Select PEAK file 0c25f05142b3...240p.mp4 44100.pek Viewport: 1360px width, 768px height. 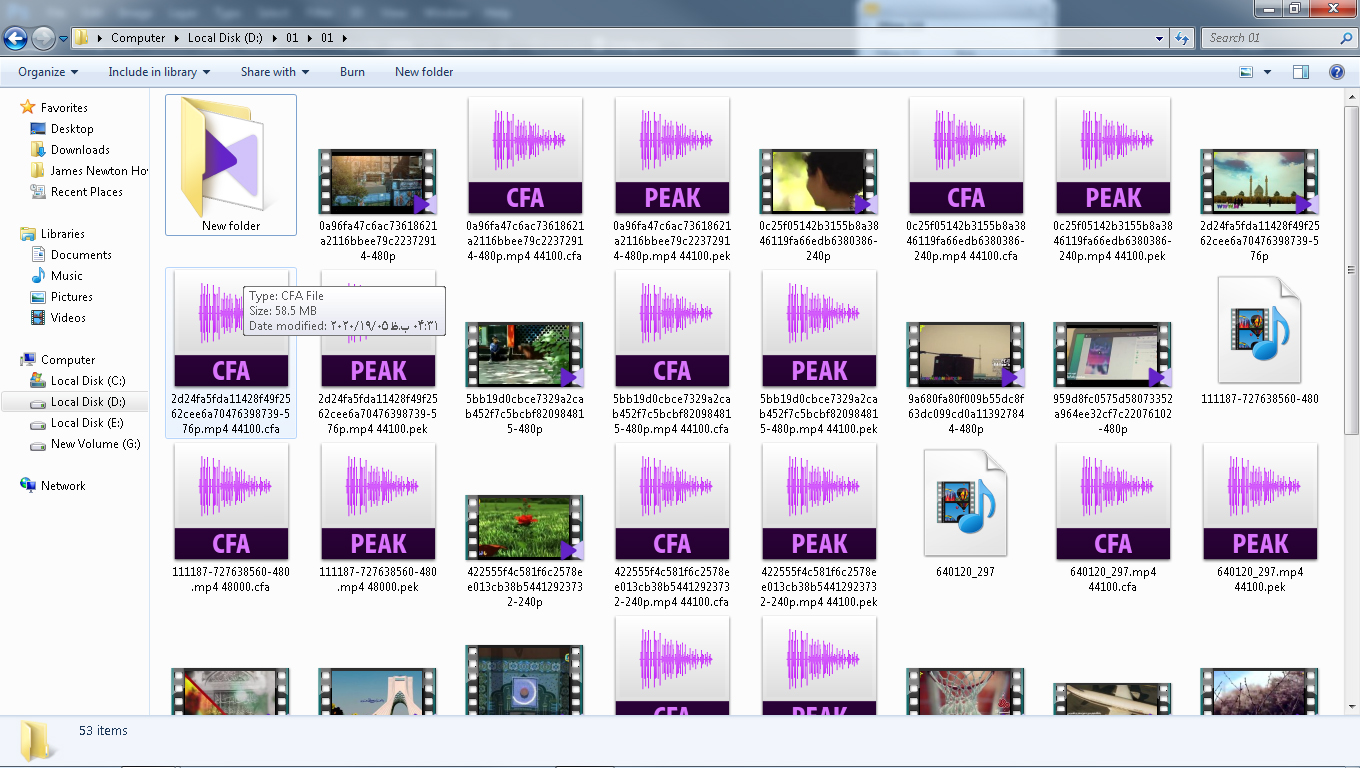(1113, 156)
